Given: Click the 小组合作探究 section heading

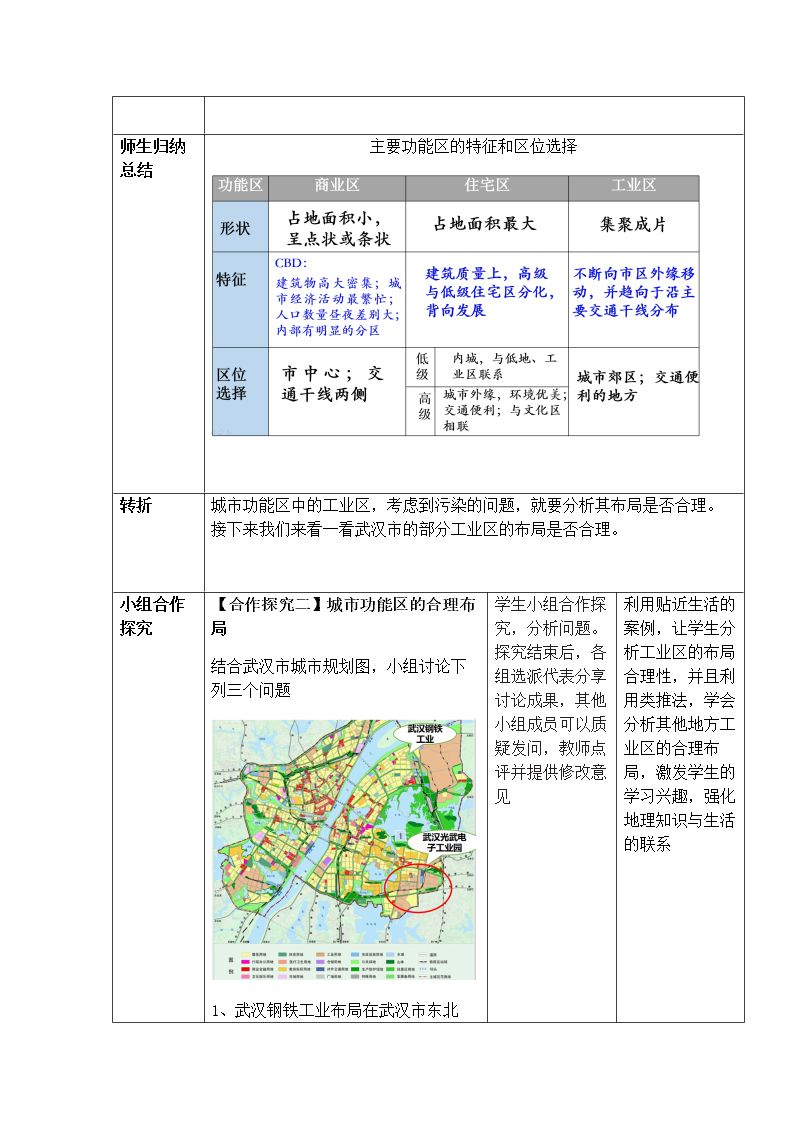Looking at the screenshot, I should coord(152,616).
